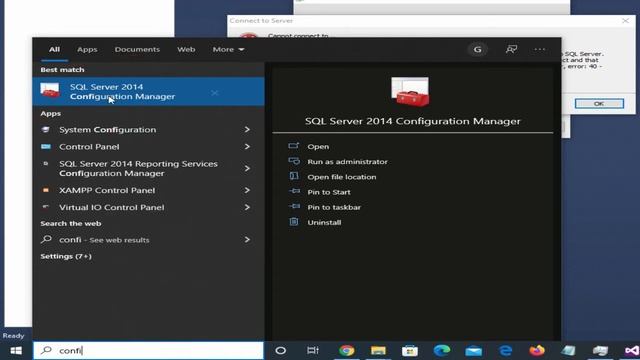The height and width of the screenshot is (360, 640).
Task: Launch Firefox from the taskbar
Action: pyautogui.click(x=537, y=351)
